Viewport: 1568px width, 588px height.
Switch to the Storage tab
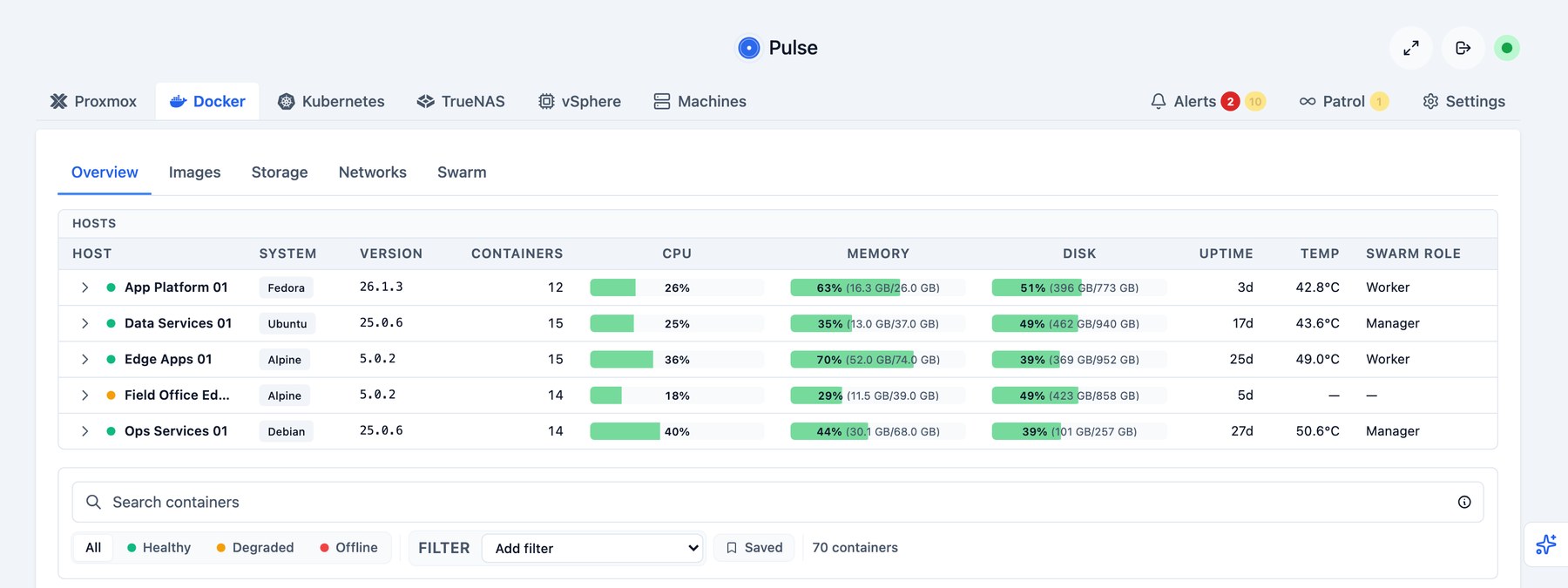(280, 172)
